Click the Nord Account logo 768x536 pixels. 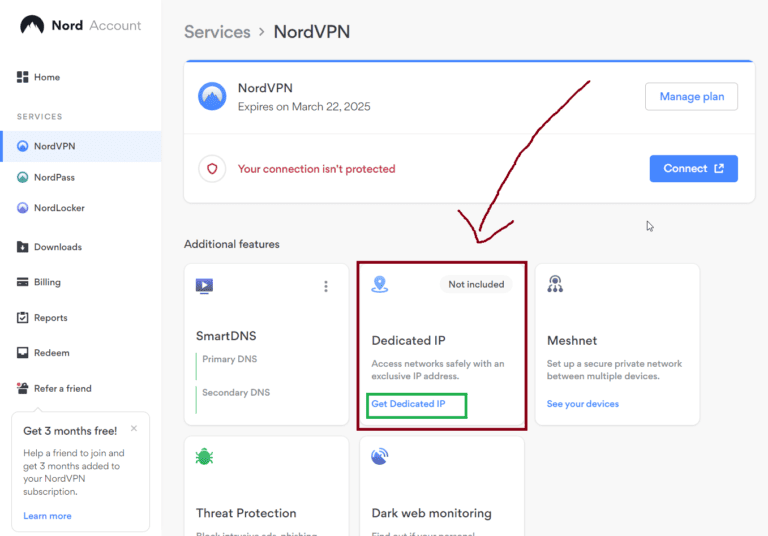80,25
